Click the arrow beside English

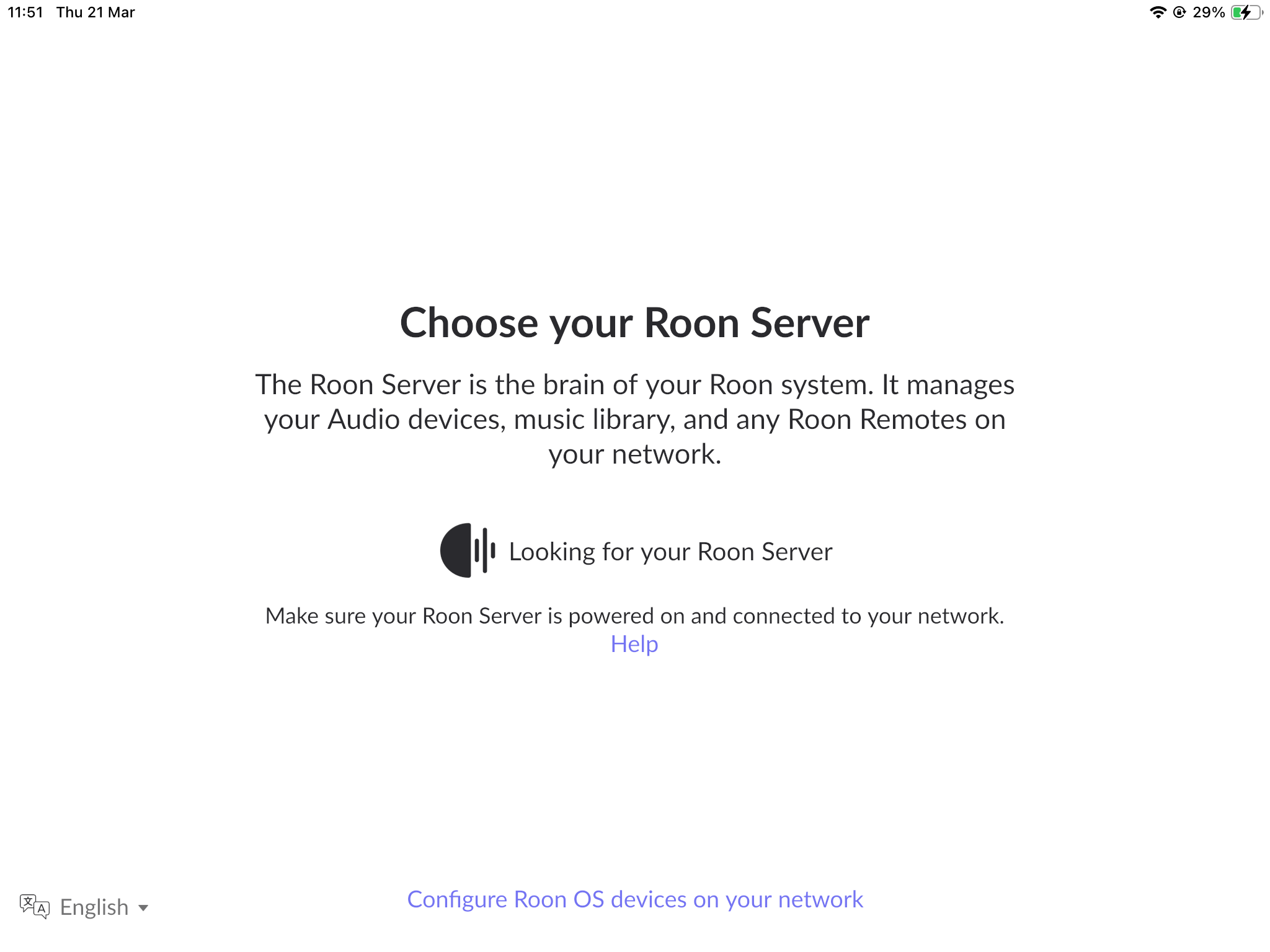[x=143, y=908]
